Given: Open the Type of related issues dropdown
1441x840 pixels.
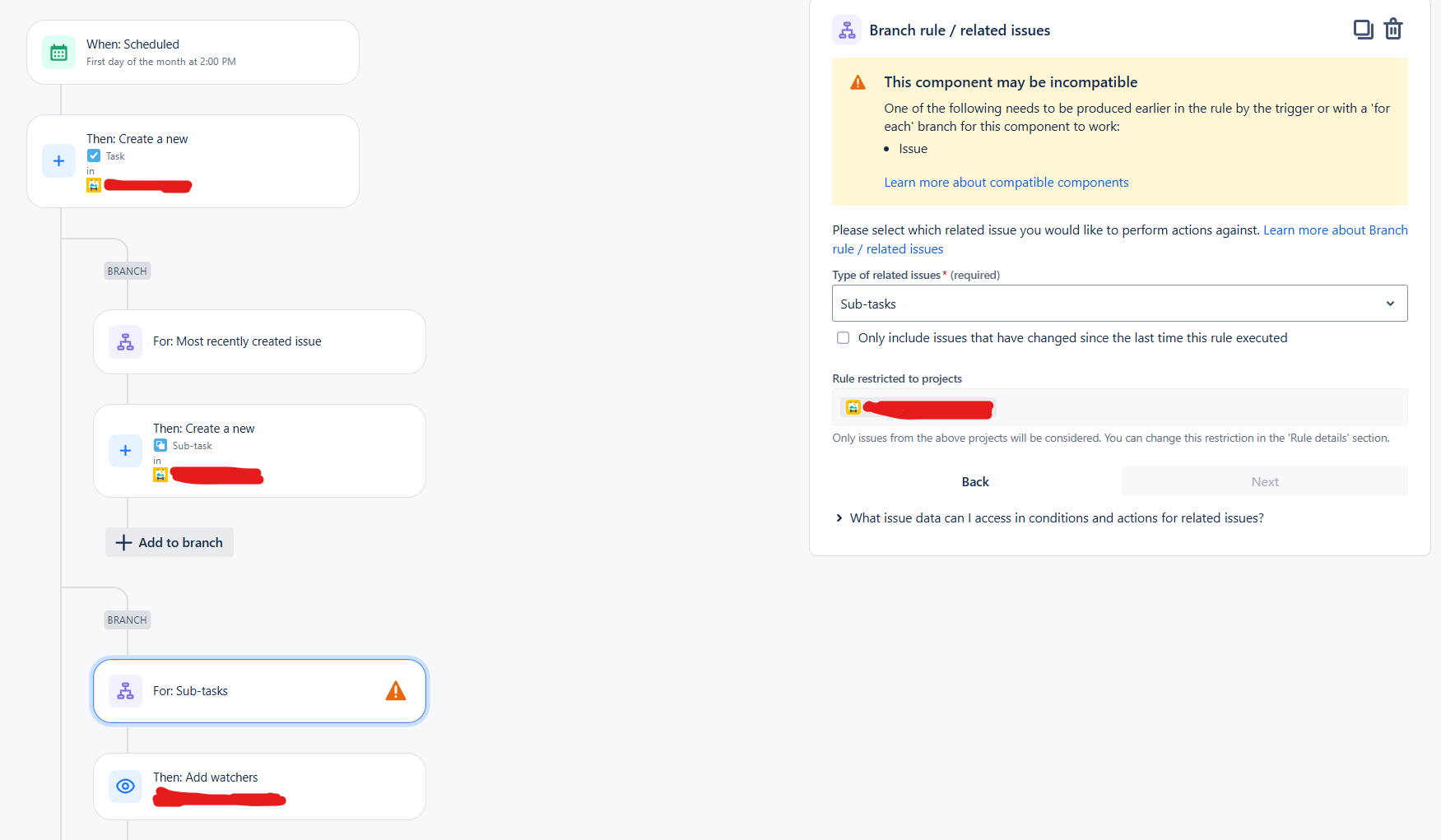Looking at the screenshot, I should click(1119, 304).
